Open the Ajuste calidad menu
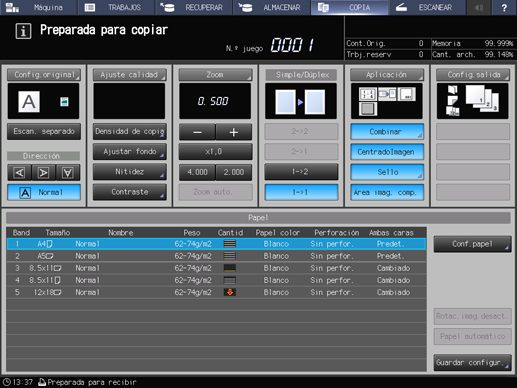Image resolution: width=517 pixels, height=388 pixels. click(x=129, y=75)
